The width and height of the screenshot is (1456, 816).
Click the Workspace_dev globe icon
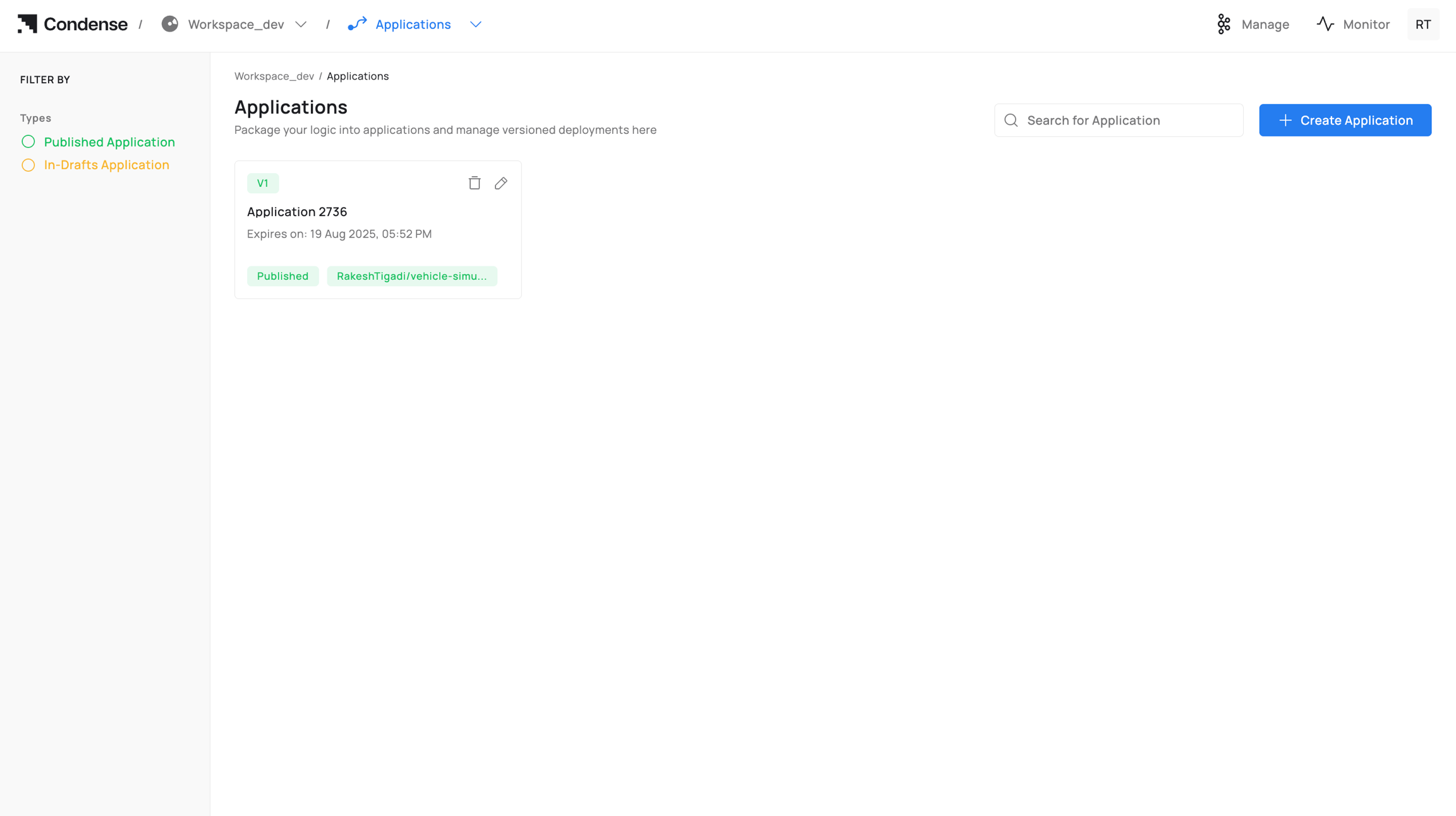(169, 24)
